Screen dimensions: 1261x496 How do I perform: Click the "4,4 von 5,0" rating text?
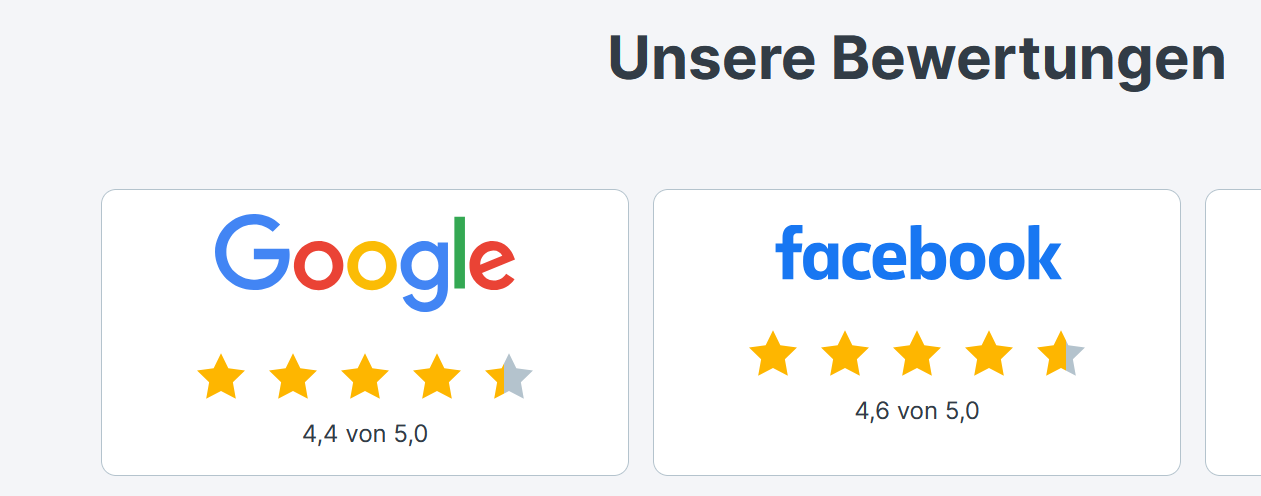(365, 434)
